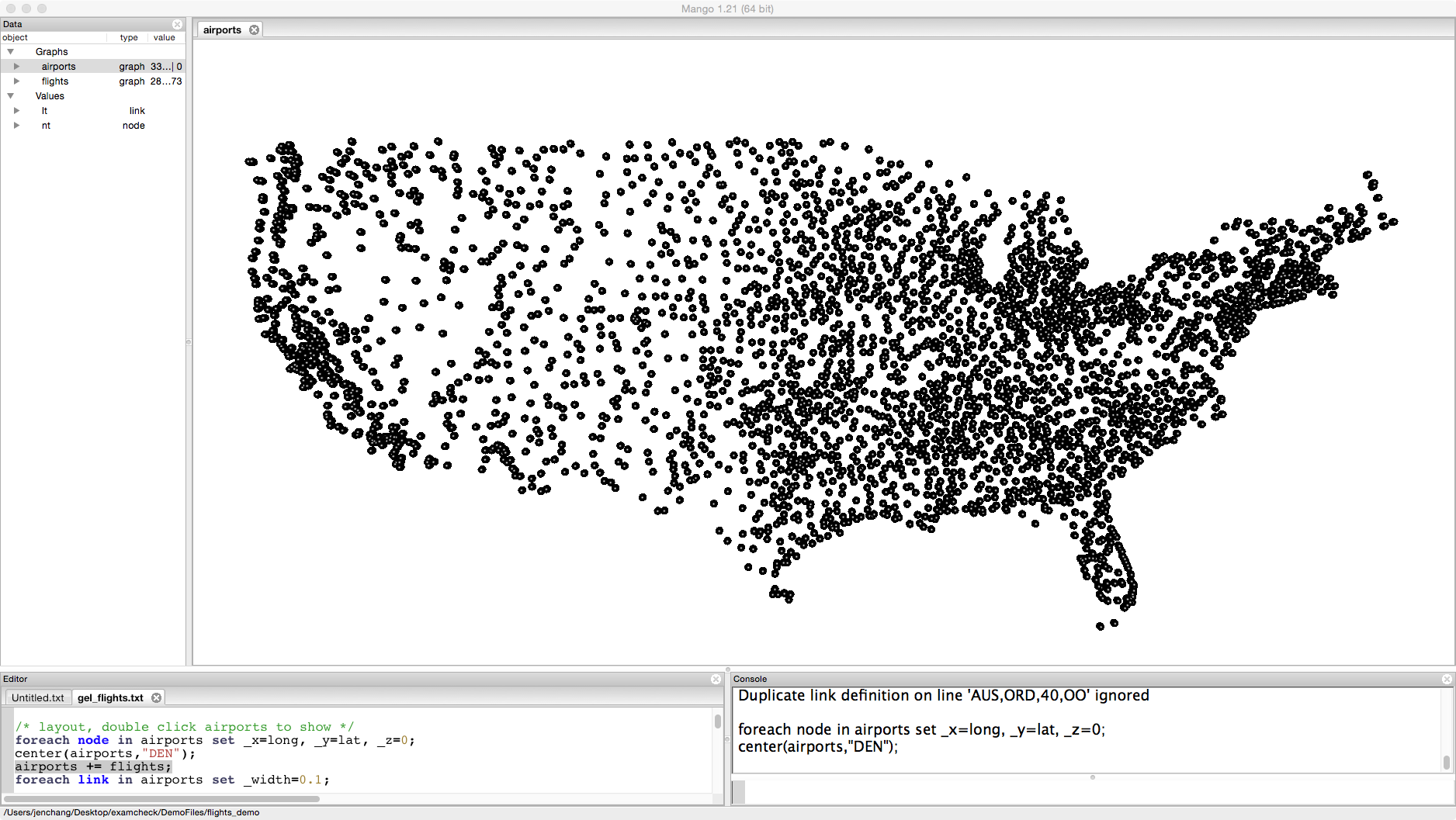This screenshot has height=820, width=1456.
Task: Expand the lt link value
Action: point(16,111)
